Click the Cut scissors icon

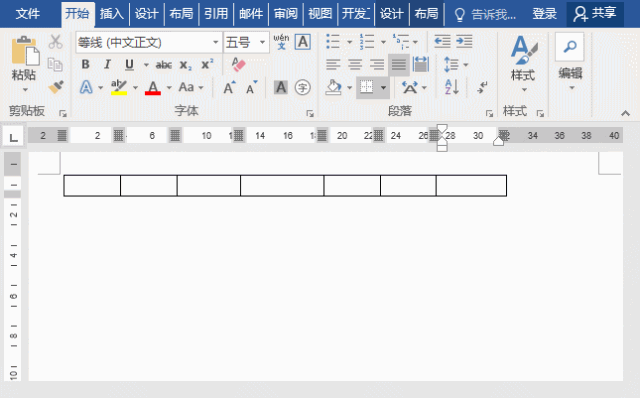pyautogui.click(x=56, y=42)
